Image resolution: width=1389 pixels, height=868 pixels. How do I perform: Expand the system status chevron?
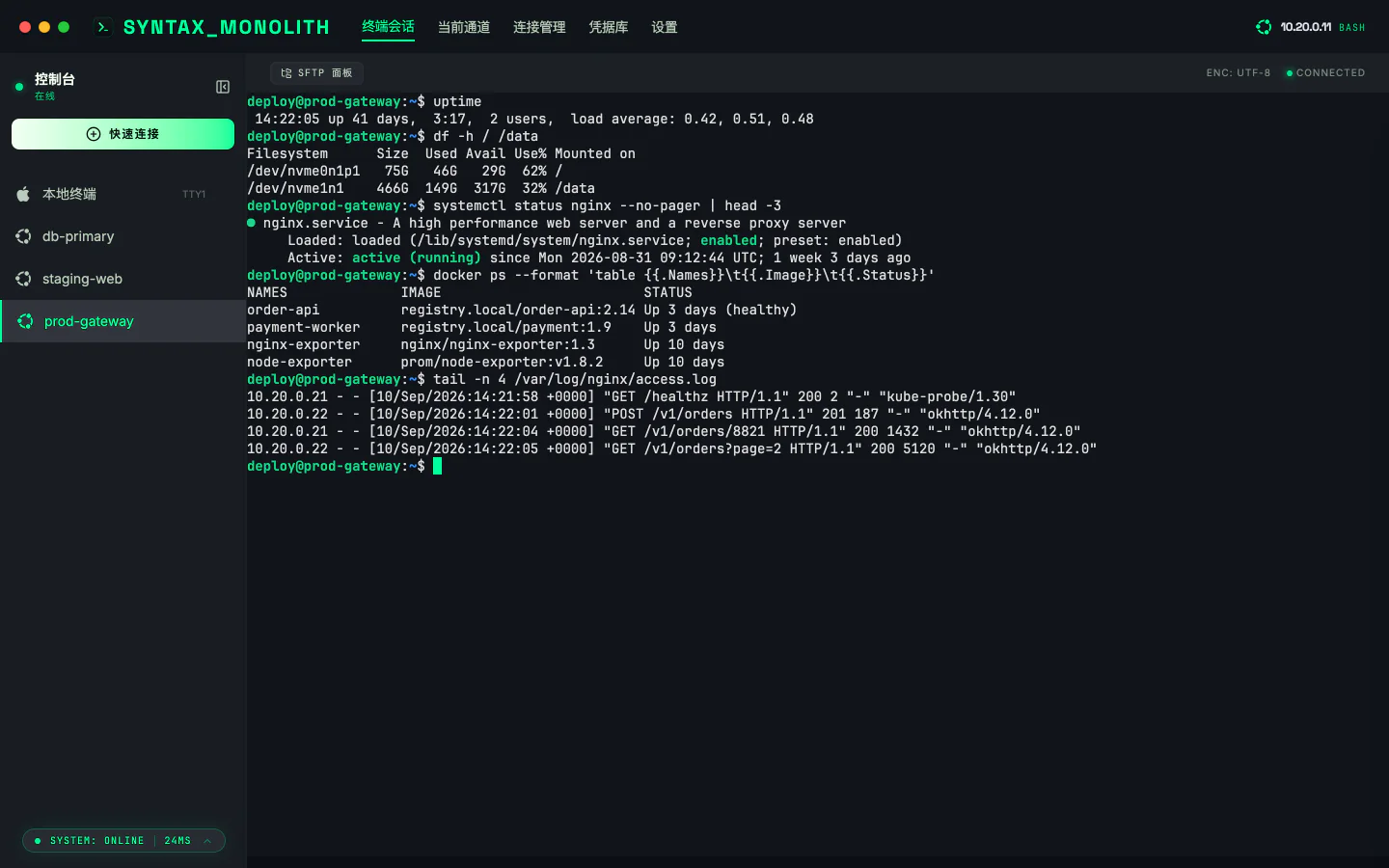(207, 841)
